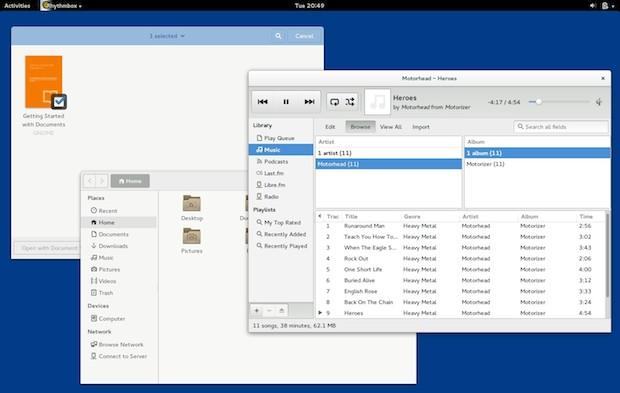620x393 pixels.
Task: Open the Import option in Rhythmbox
Action: (x=421, y=127)
